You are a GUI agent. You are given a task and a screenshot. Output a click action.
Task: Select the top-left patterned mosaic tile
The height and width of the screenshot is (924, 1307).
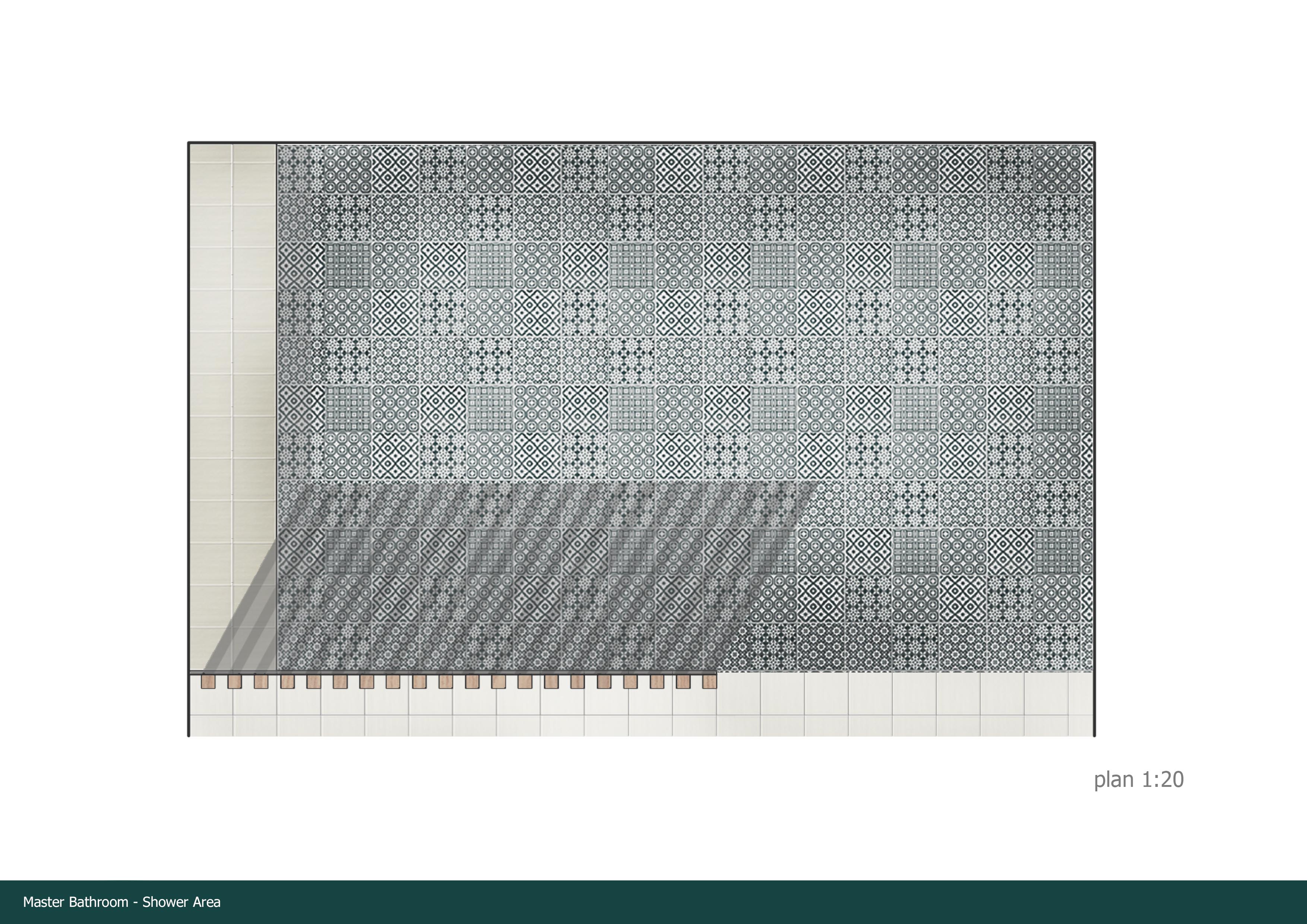(301, 169)
